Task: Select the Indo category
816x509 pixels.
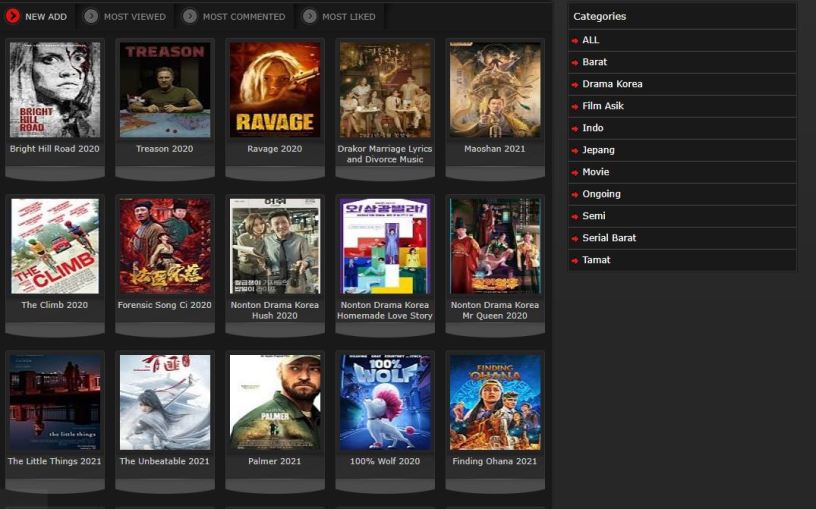Action: (x=682, y=128)
